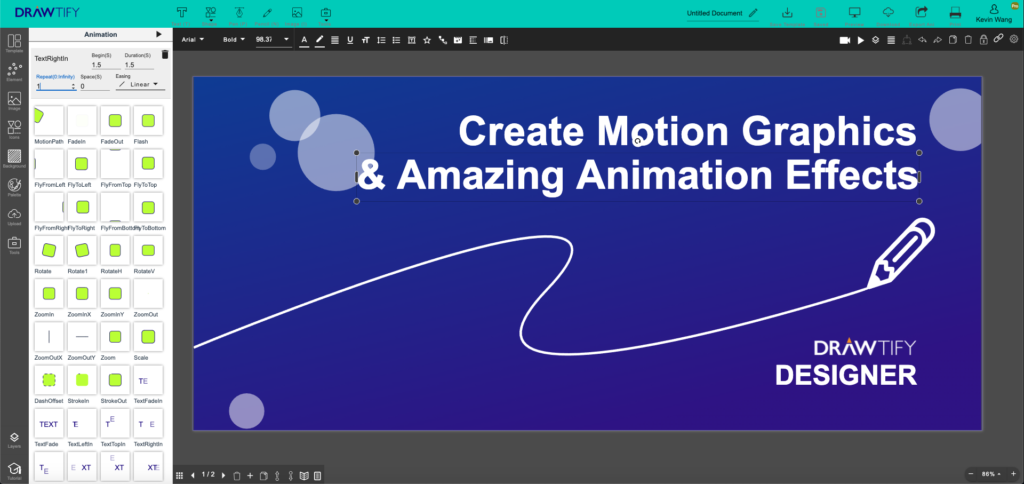Click the Duration(S) input field
1024x484 pixels.
click(139, 65)
